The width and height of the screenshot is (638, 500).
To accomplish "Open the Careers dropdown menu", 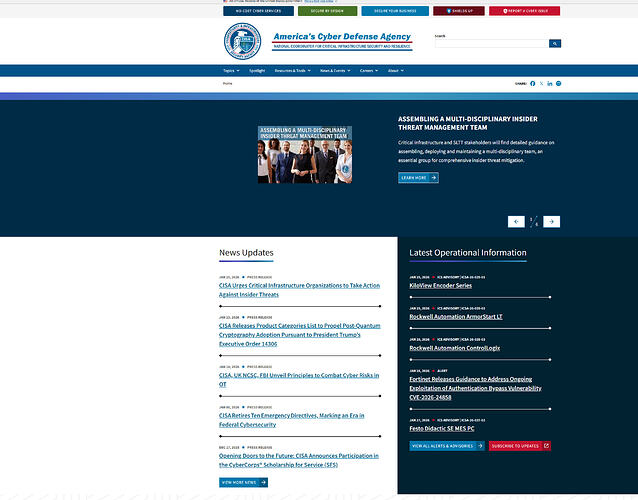I will [x=368, y=71].
